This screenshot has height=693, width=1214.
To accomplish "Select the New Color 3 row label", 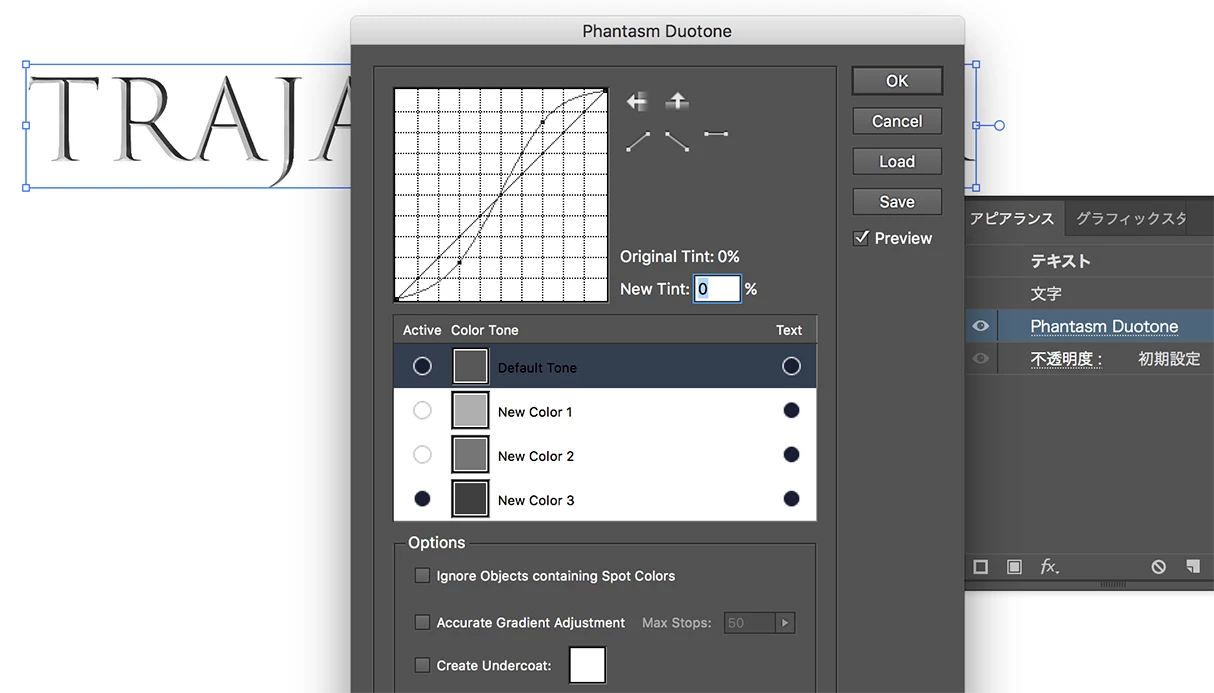I will tap(536, 499).
